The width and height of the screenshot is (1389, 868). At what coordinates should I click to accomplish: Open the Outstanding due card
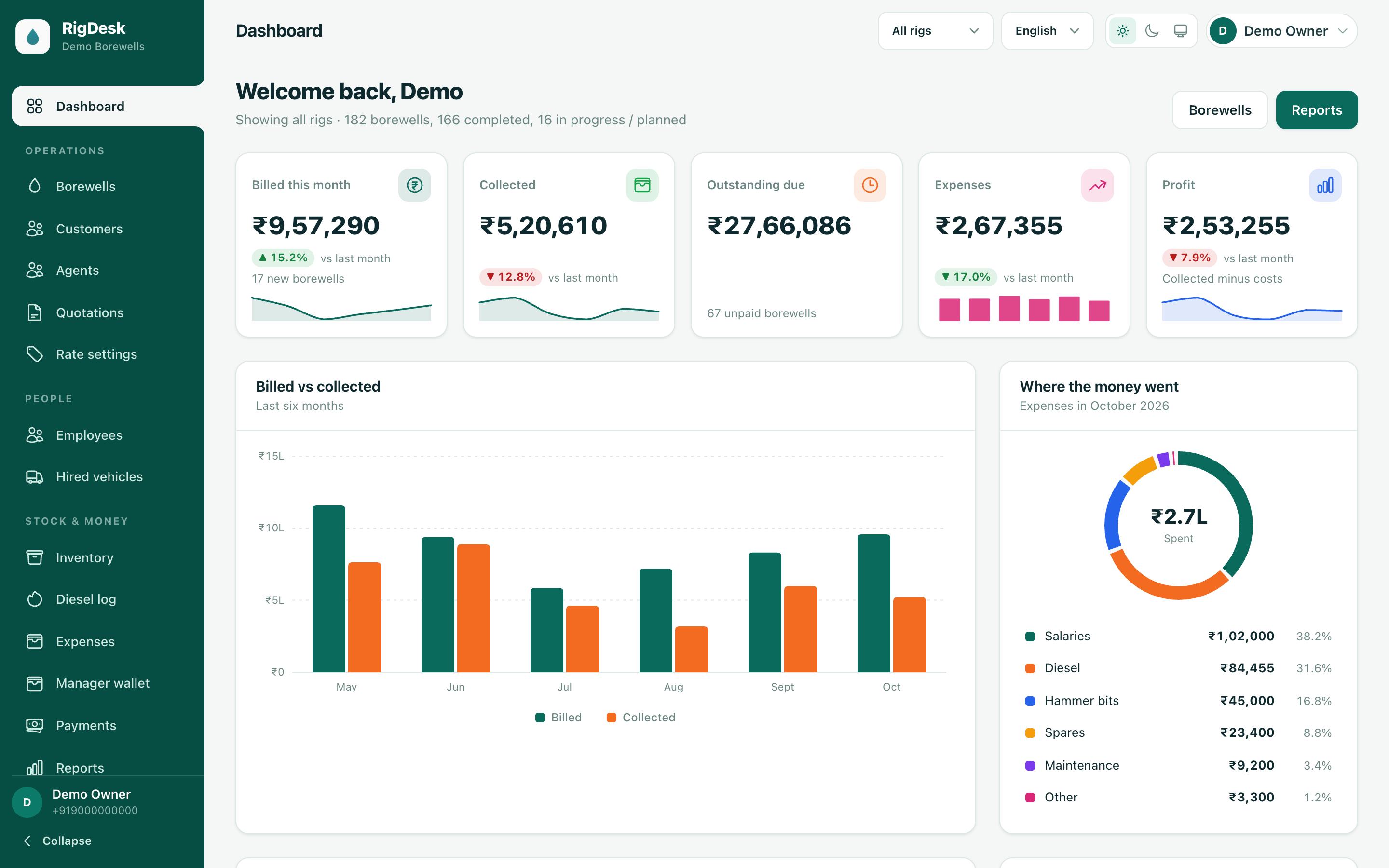pos(797,244)
